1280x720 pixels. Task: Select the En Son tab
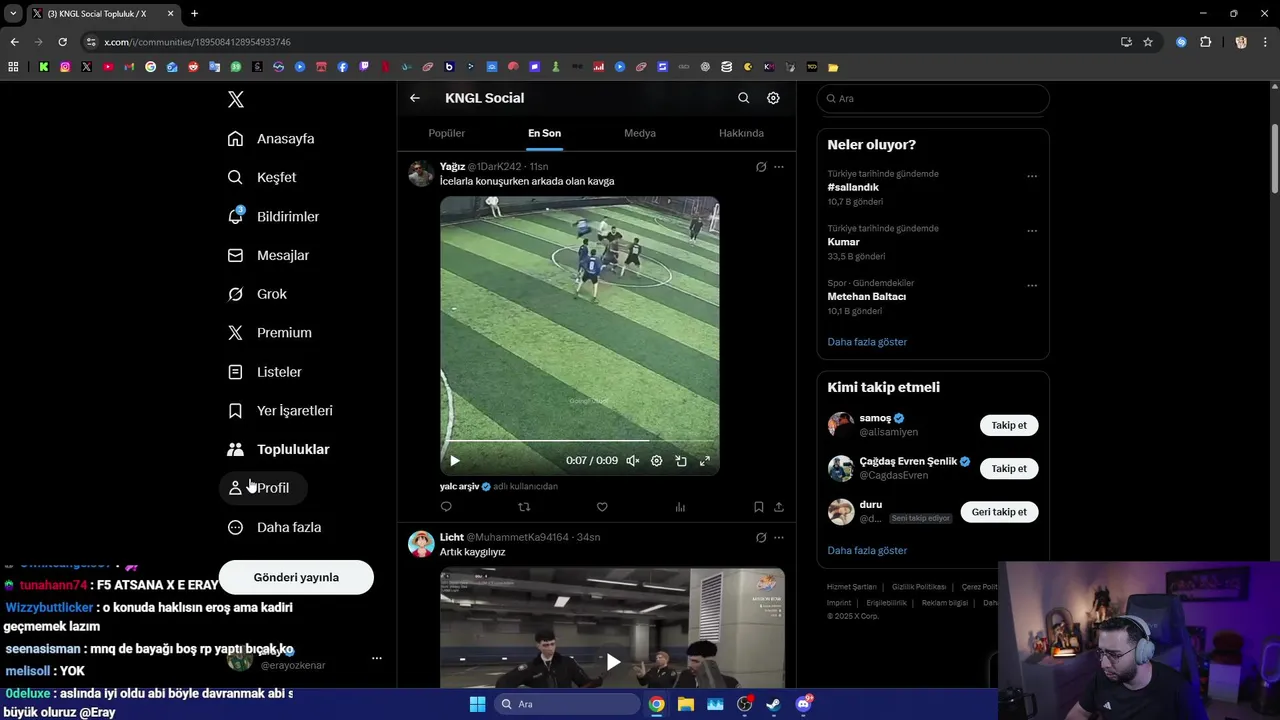click(x=545, y=133)
